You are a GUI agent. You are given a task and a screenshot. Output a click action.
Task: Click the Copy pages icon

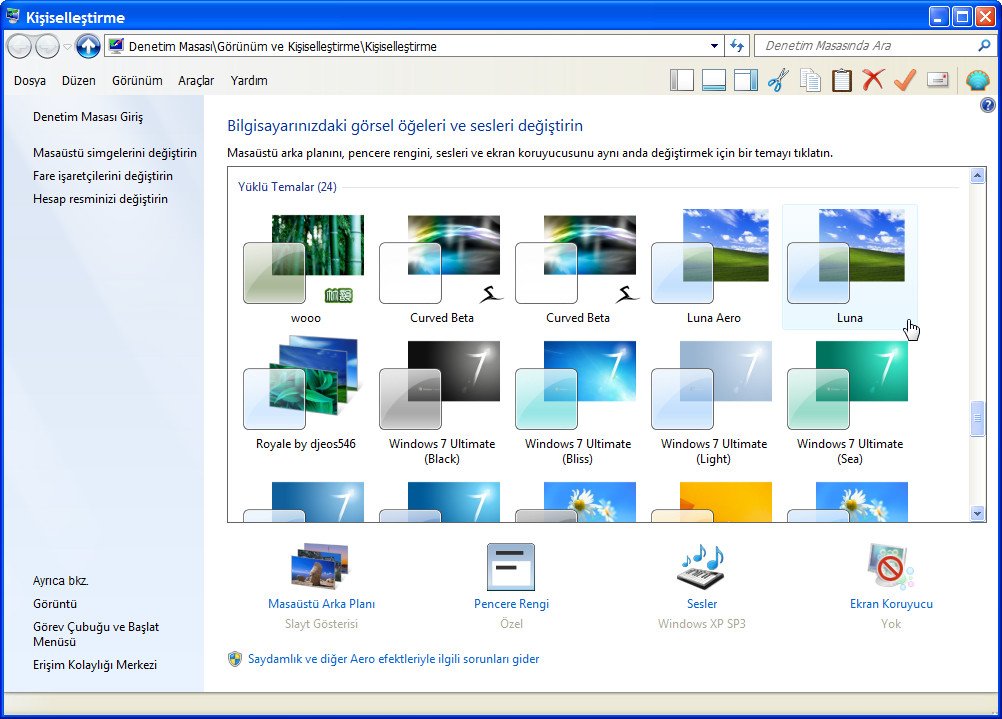[x=810, y=81]
